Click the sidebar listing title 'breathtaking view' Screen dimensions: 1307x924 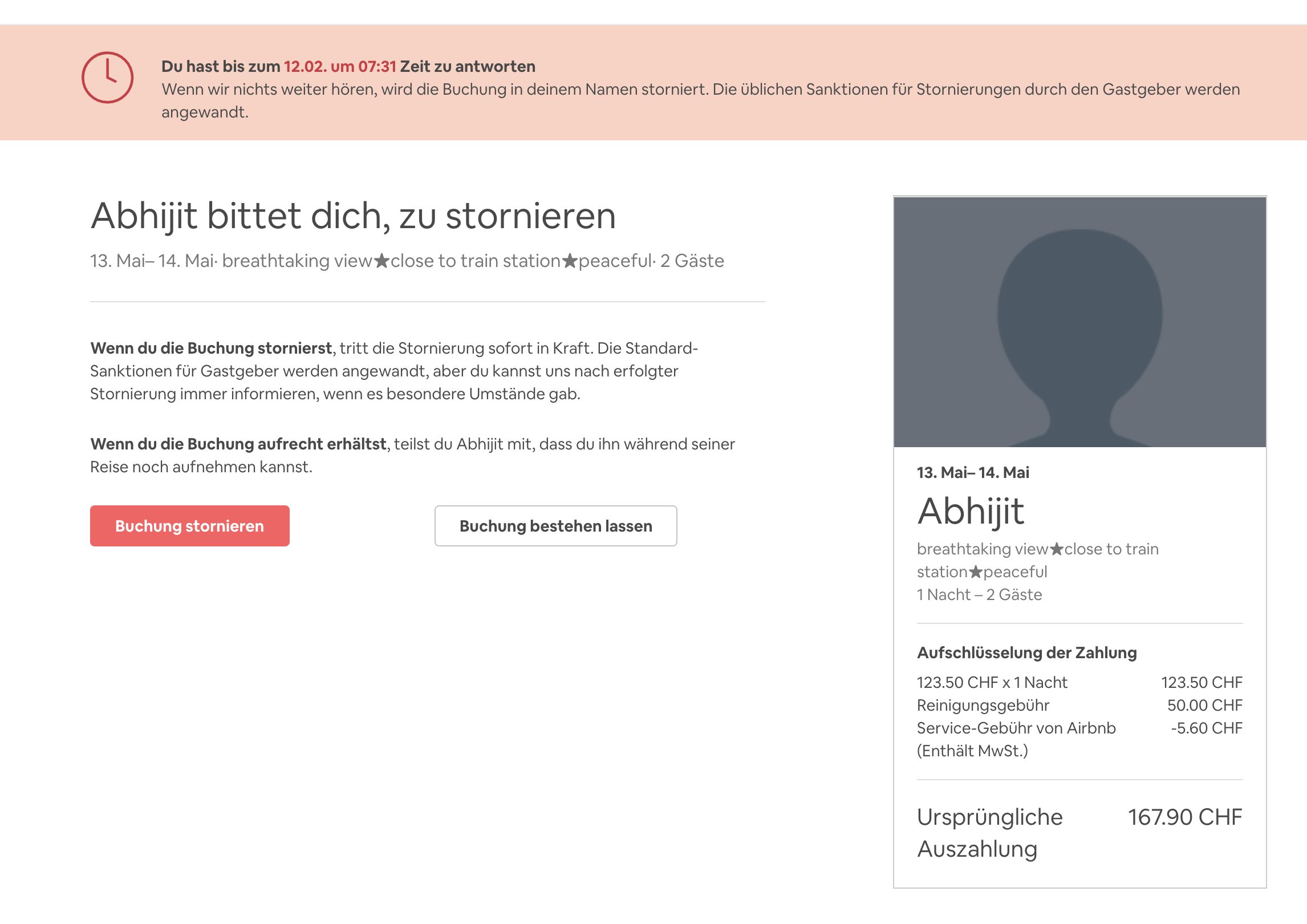tap(982, 549)
